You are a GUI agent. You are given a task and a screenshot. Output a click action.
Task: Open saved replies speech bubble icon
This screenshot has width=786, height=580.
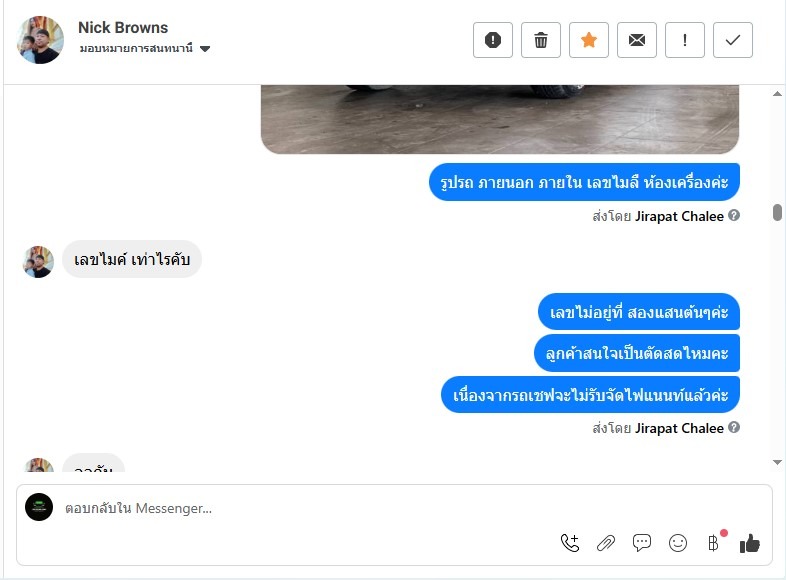(x=642, y=543)
